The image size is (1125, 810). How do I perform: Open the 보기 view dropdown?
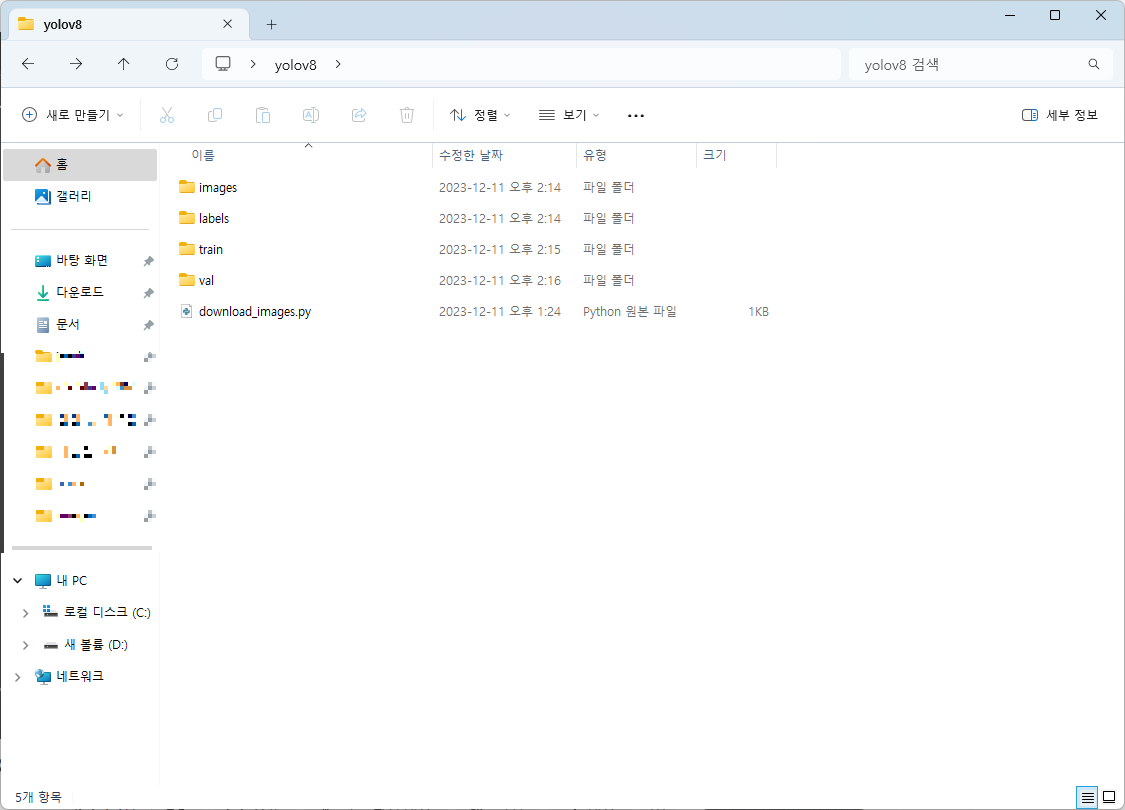(x=569, y=115)
